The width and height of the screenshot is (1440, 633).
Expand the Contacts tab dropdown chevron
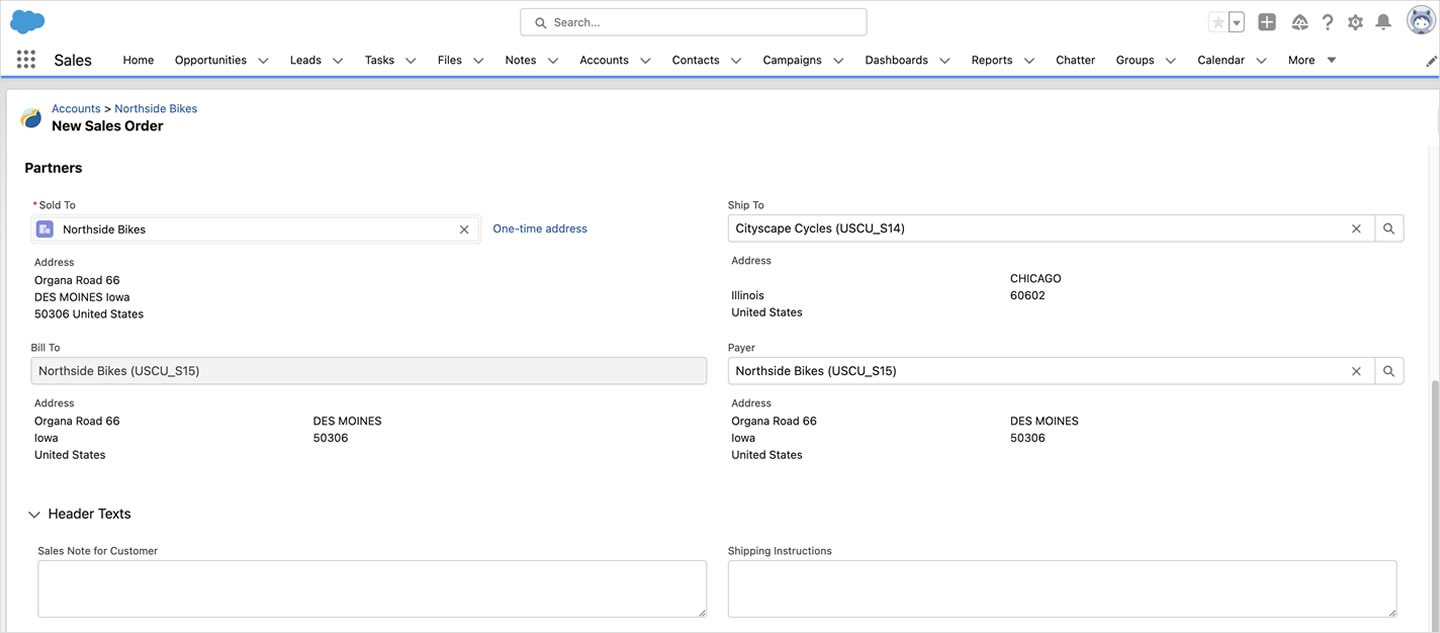tap(736, 61)
